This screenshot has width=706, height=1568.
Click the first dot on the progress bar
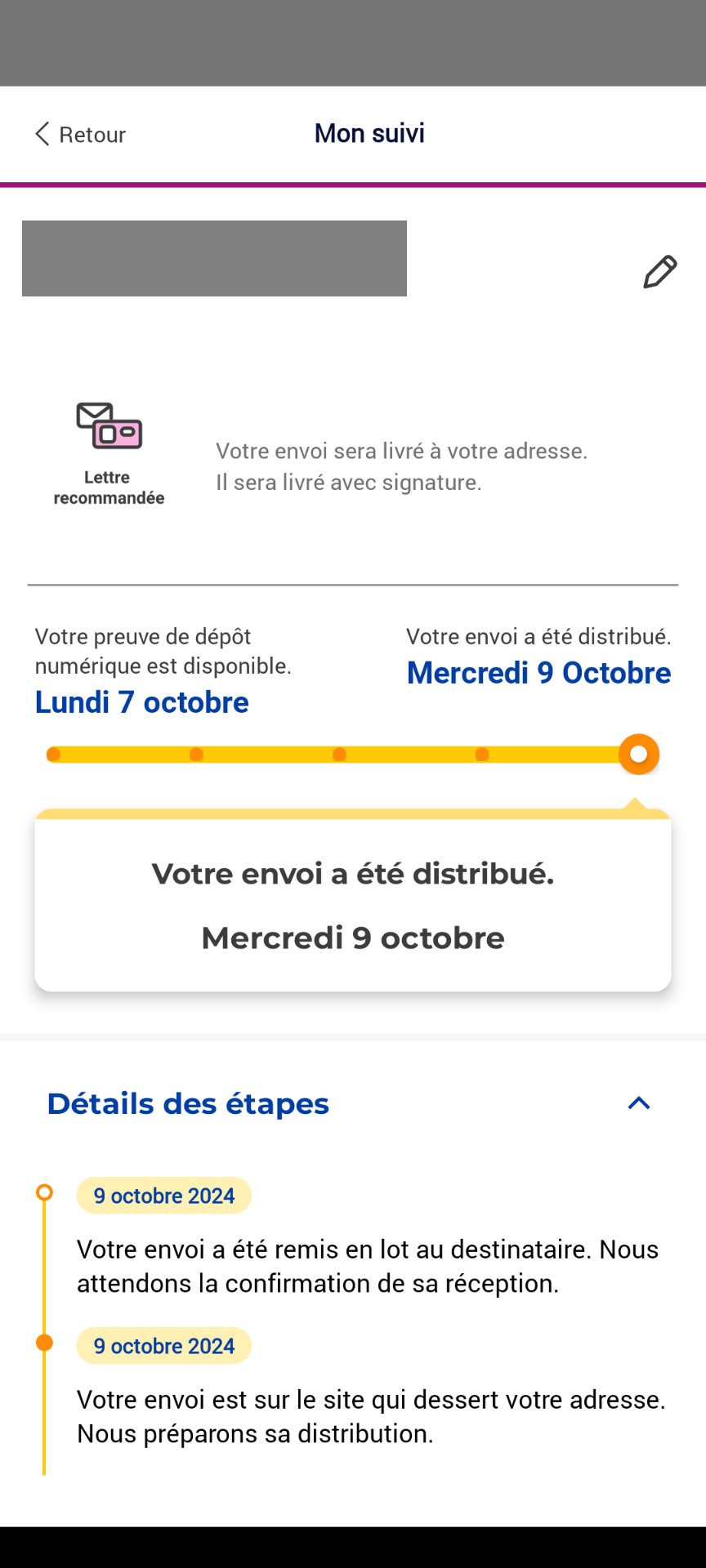54,755
